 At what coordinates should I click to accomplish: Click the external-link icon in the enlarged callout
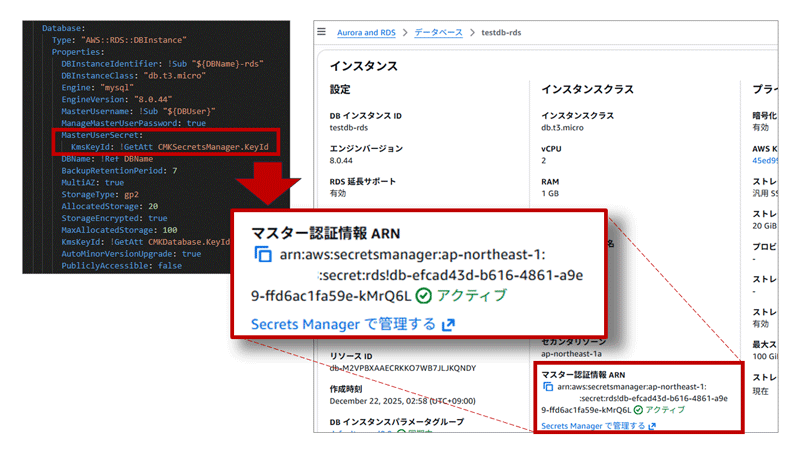pos(448,324)
